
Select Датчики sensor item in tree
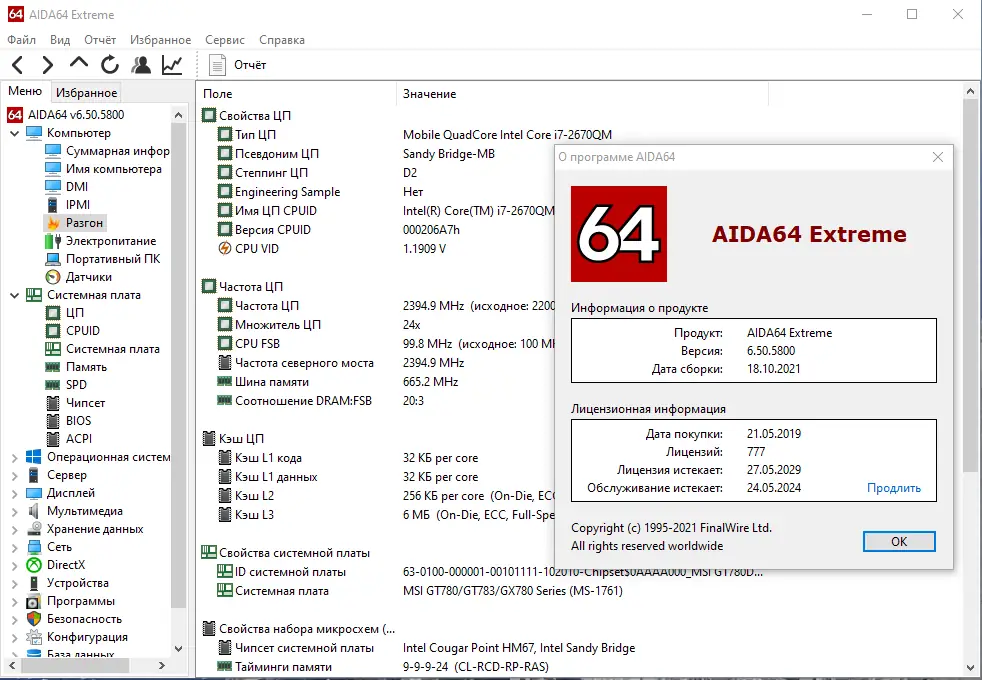(88, 277)
